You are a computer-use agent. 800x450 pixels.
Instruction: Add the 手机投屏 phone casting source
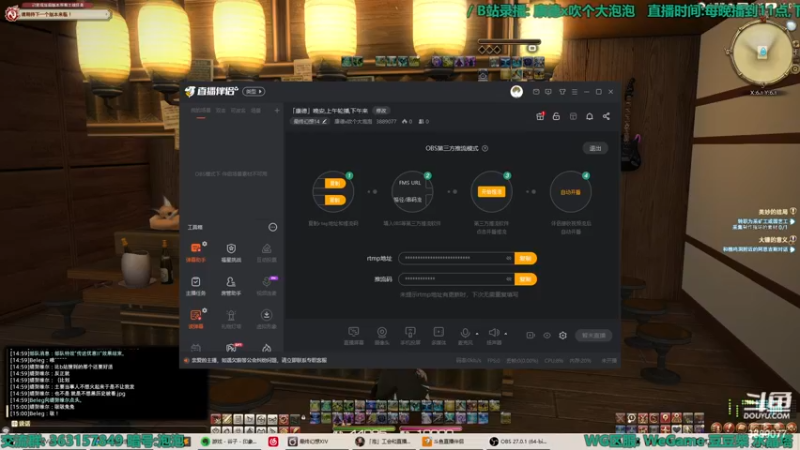[410, 336]
